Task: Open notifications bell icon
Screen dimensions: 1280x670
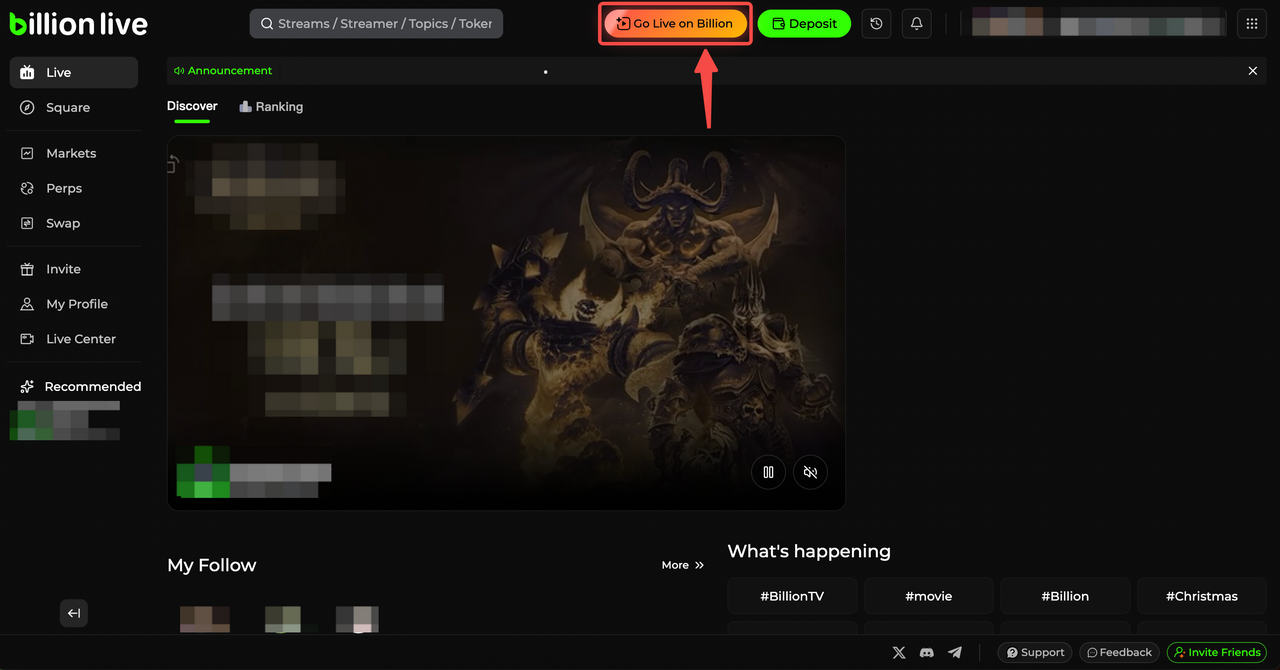Action: (x=916, y=24)
